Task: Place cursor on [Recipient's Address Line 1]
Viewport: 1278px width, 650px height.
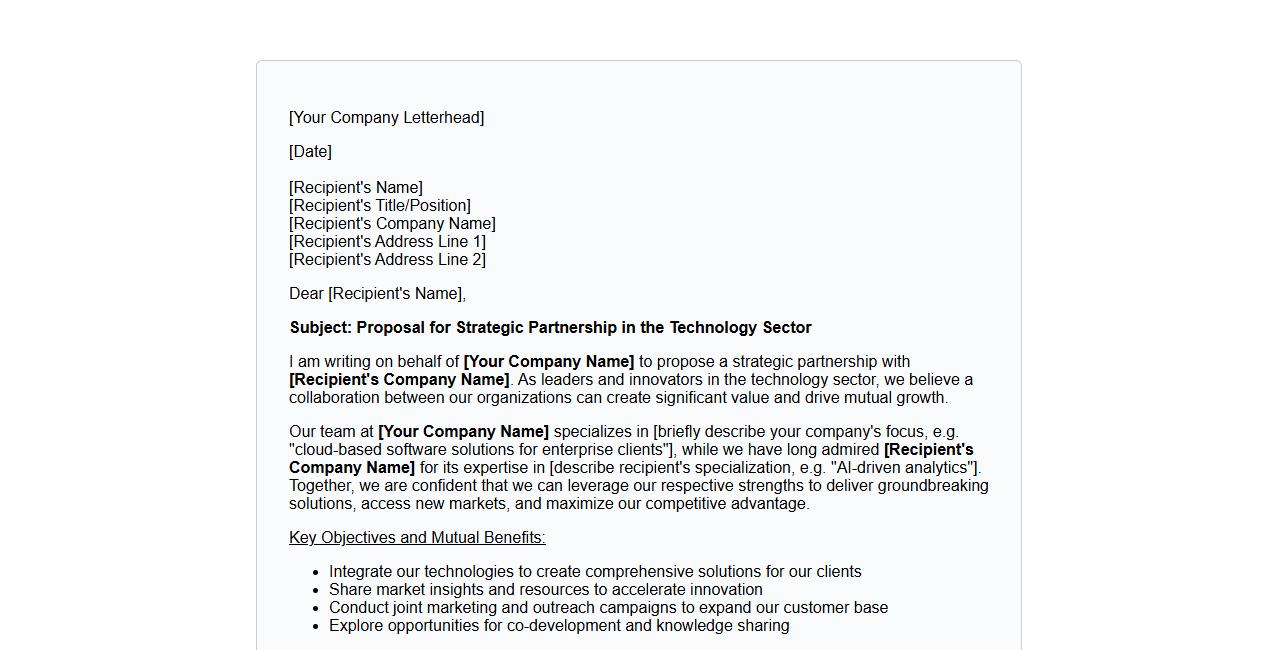Action: 387,242
